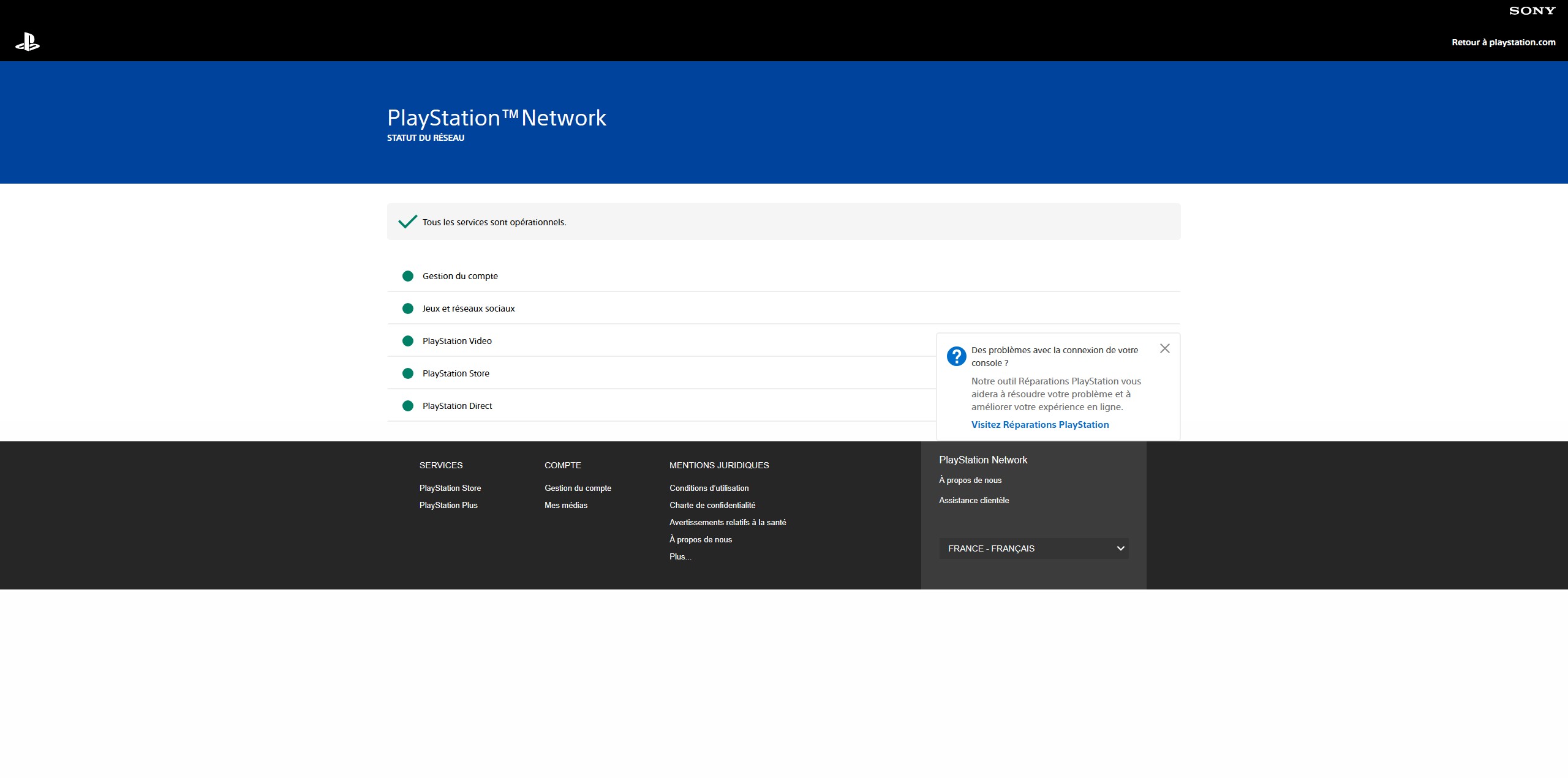Expand the Jeux et réseaux sociaux row

click(469, 309)
